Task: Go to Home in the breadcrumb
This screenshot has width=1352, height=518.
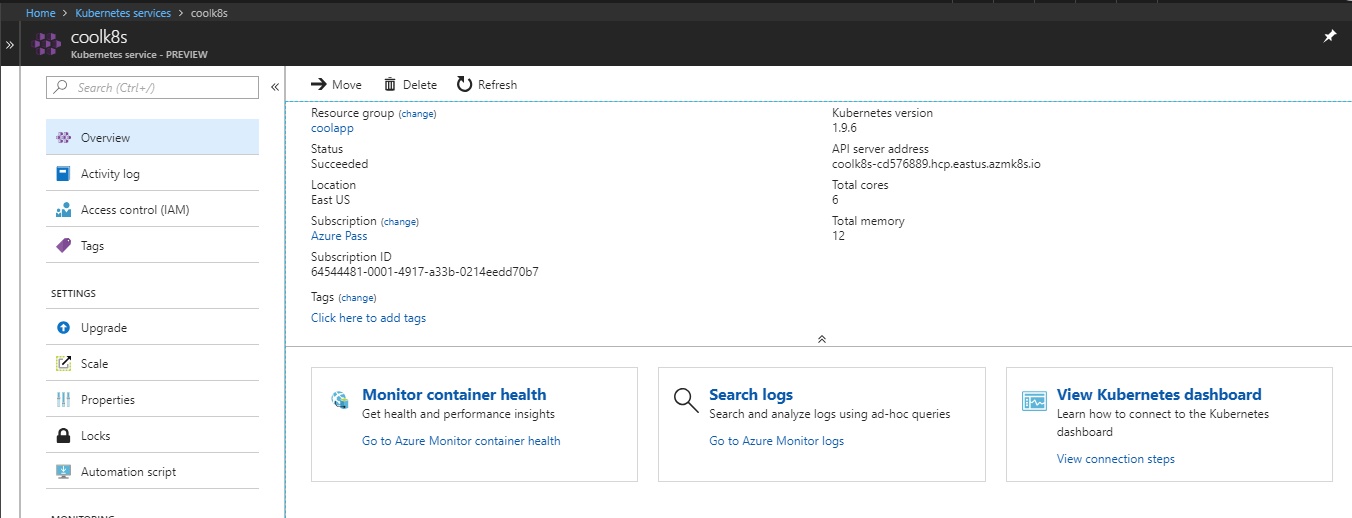Action: click(41, 13)
